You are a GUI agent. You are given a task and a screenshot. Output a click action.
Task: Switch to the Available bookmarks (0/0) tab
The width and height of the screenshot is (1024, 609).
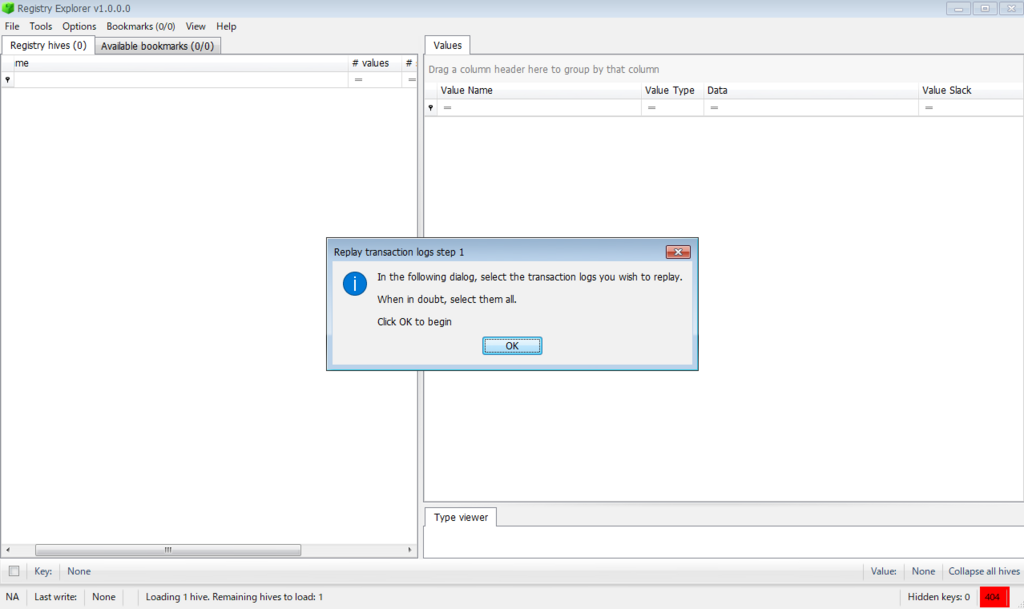pyautogui.click(x=157, y=46)
